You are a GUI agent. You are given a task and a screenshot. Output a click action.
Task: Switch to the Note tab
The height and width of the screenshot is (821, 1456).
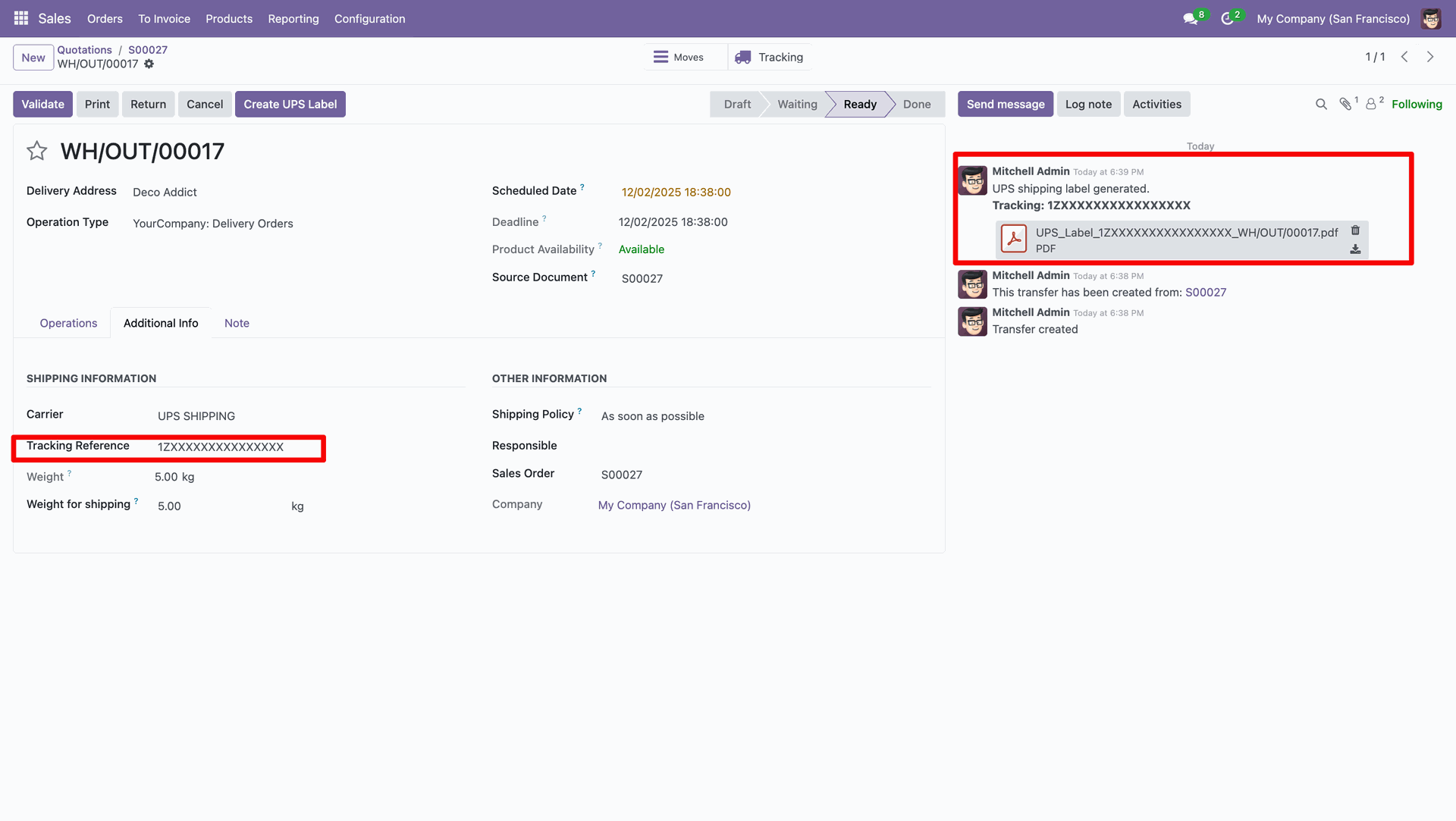[237, 324]
